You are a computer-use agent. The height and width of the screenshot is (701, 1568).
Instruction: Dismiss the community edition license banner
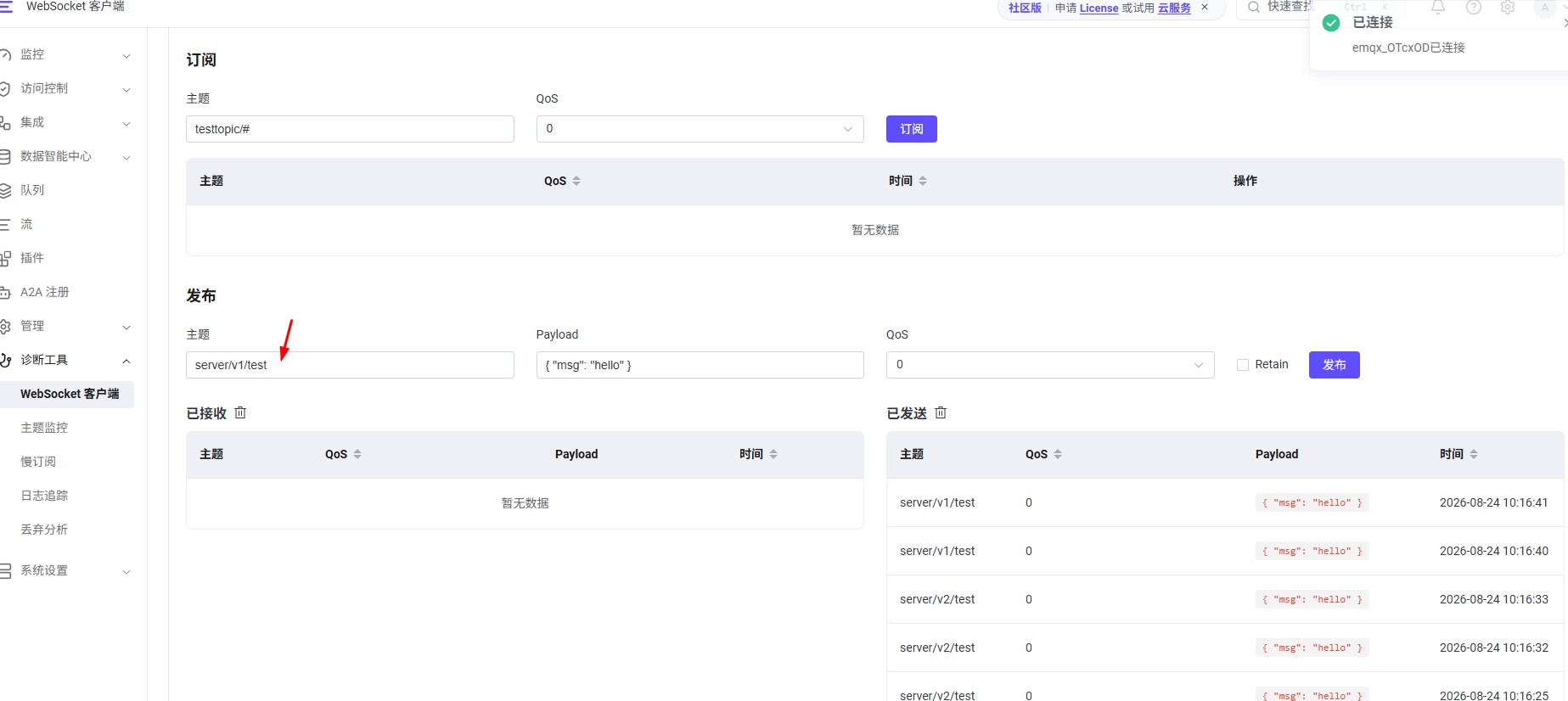(x=1205, y=7)
